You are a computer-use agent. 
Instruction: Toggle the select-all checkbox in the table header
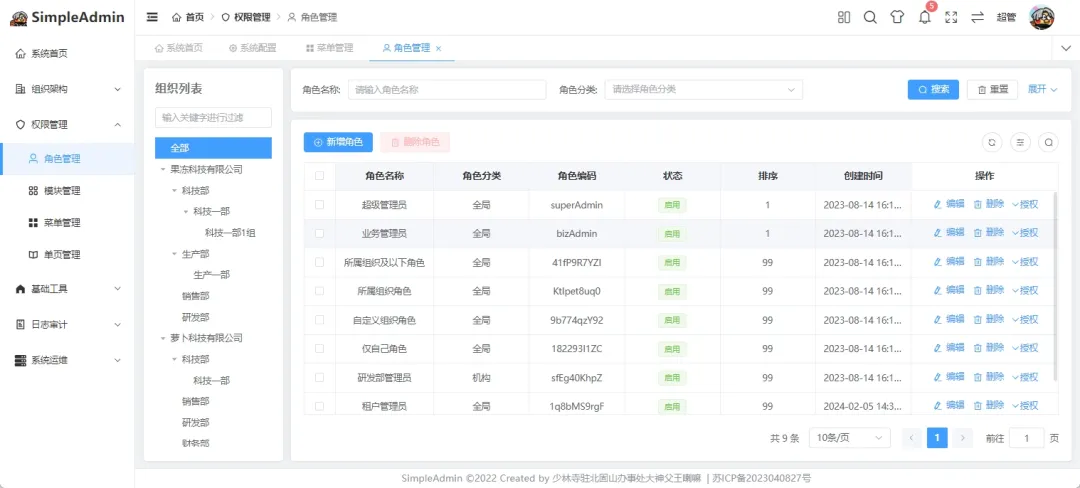coord(320,176)
